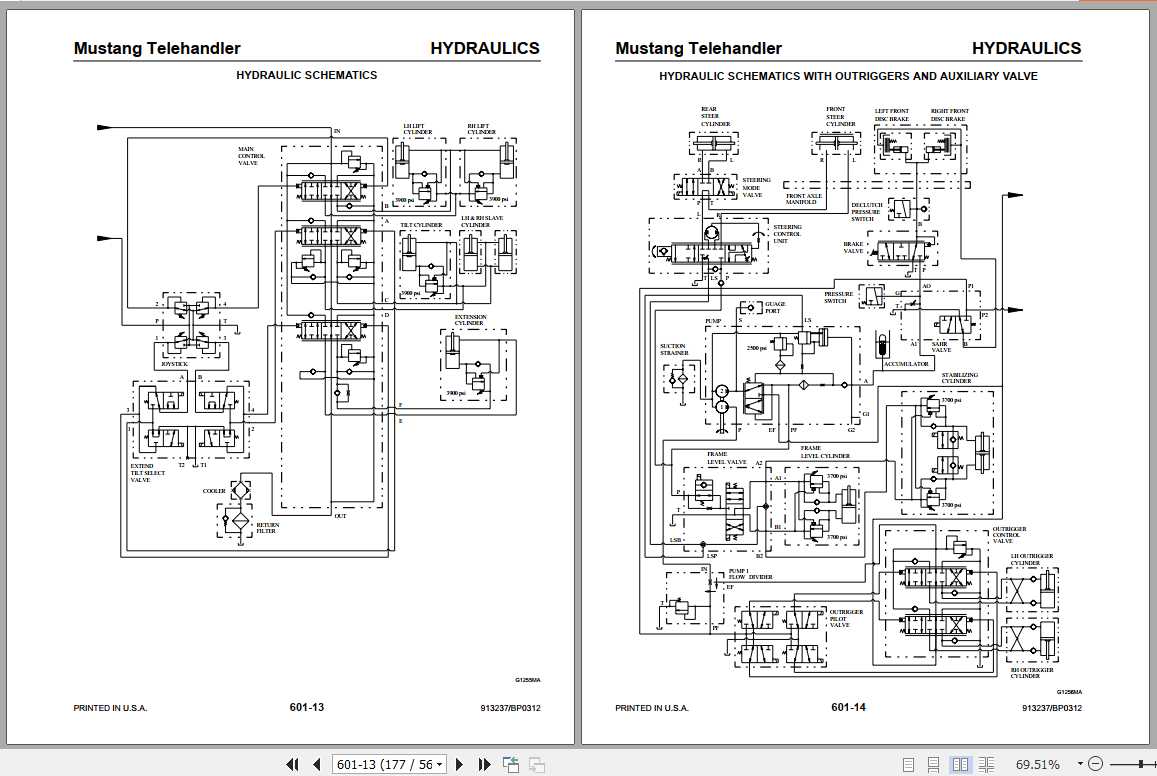Expand the dropdown arrow inside the page field
The width and height of the screenshot is (1157, 776).
click(439, 763)
